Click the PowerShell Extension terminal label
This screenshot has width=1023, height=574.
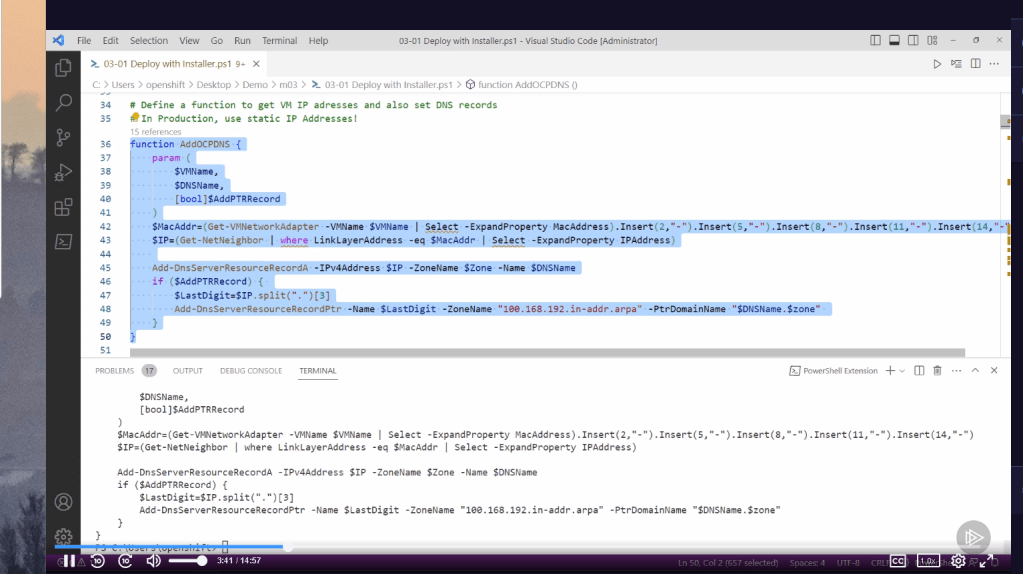click(834, 370)
